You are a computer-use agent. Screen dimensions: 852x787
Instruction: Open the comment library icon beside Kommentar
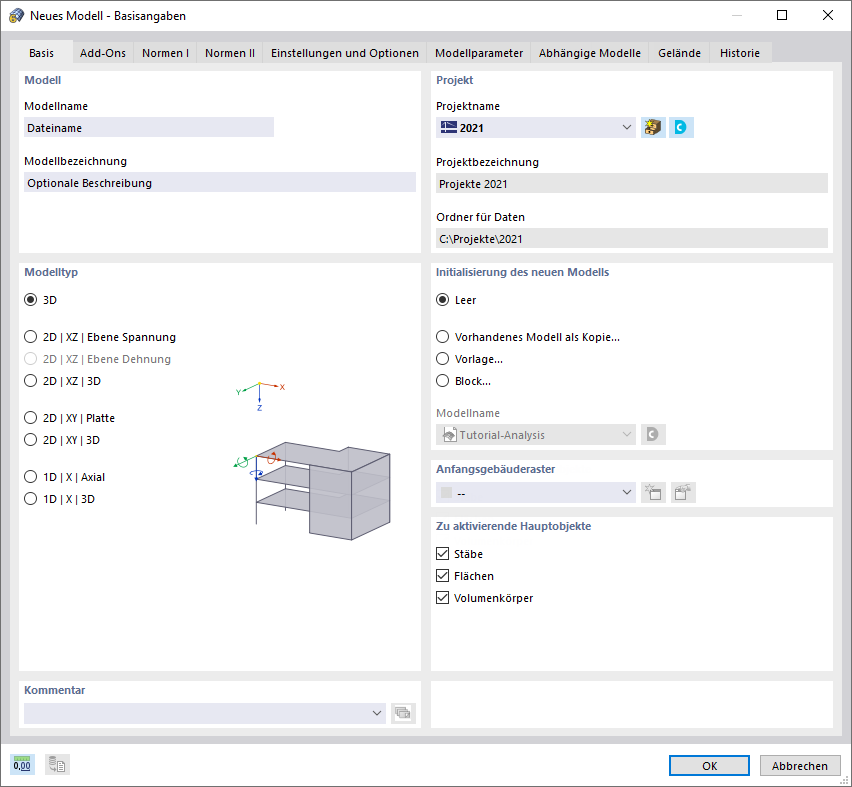coord(404,713)
